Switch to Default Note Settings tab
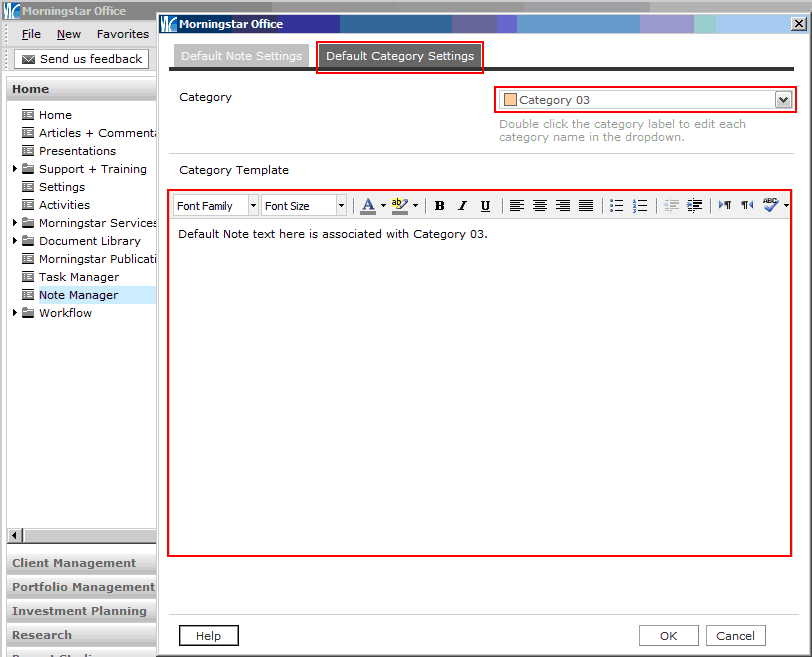The width and height of the screenshot is (812, 657). pos(241,56)
